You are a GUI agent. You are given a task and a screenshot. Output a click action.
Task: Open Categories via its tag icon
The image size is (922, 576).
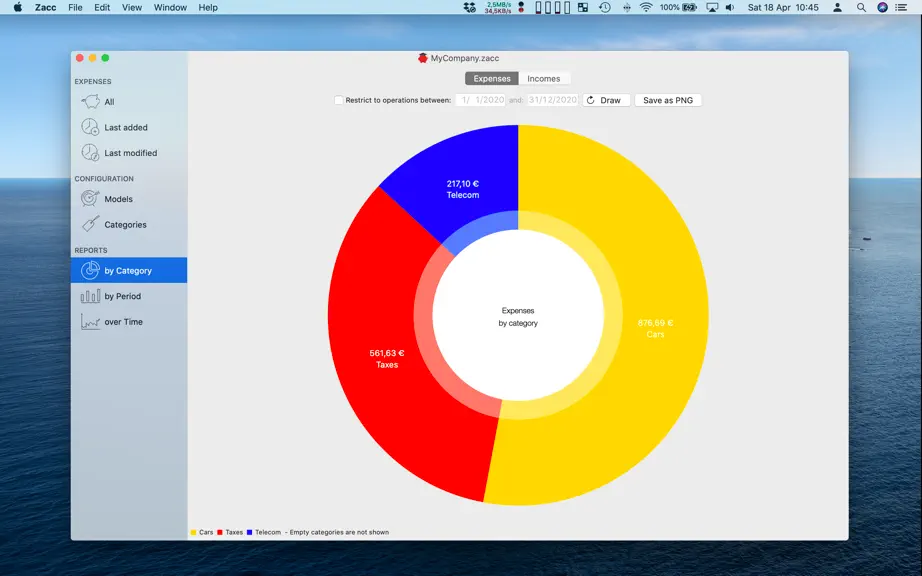[x=90, y=224]
